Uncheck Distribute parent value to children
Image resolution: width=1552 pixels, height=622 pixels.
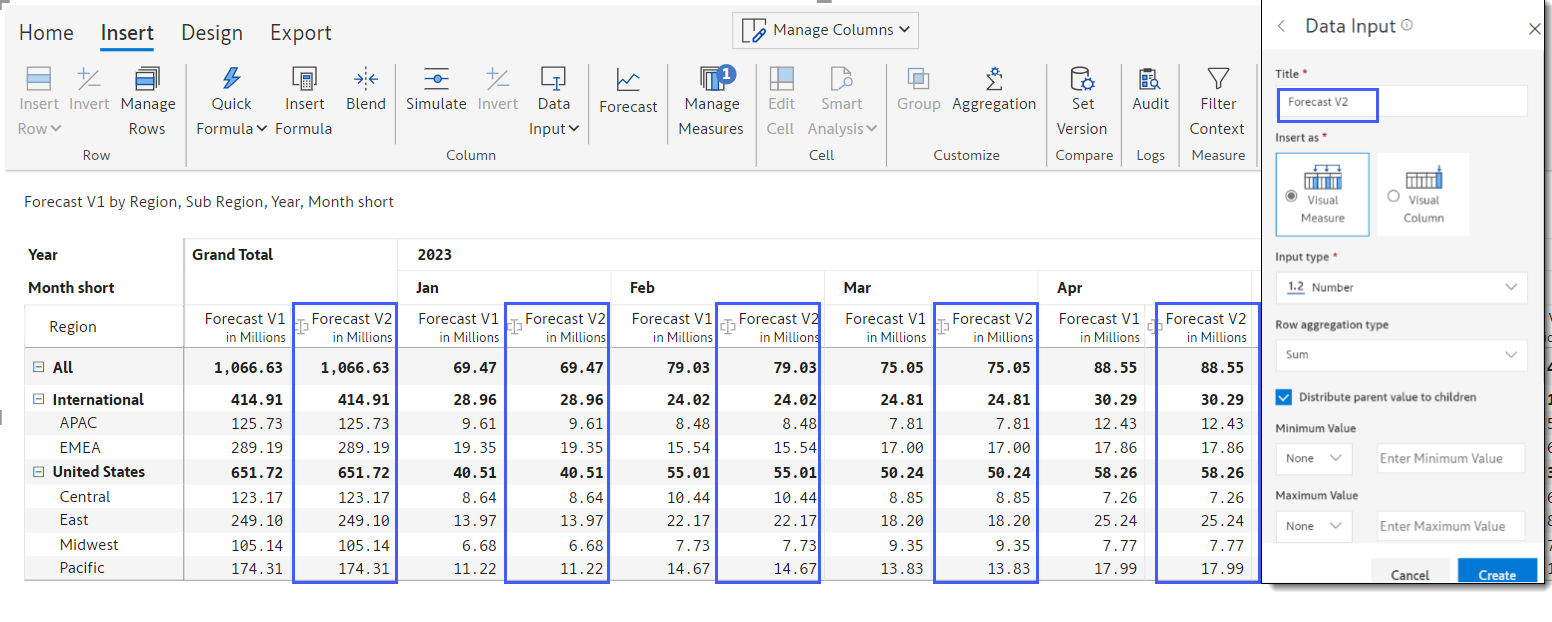(x=1284, y=397)
